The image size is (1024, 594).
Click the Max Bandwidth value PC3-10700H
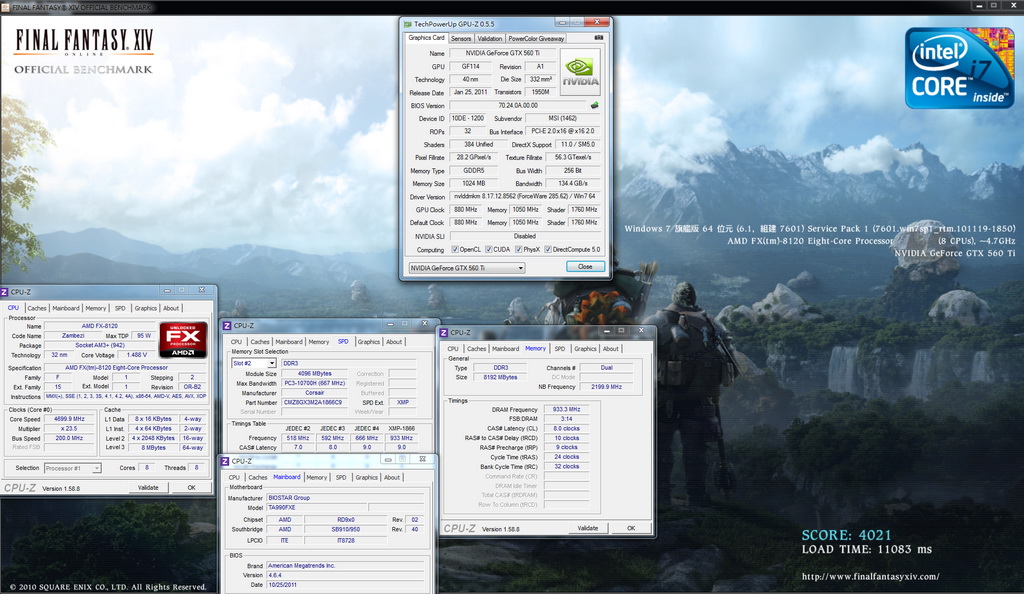click(x=314, y=383)
